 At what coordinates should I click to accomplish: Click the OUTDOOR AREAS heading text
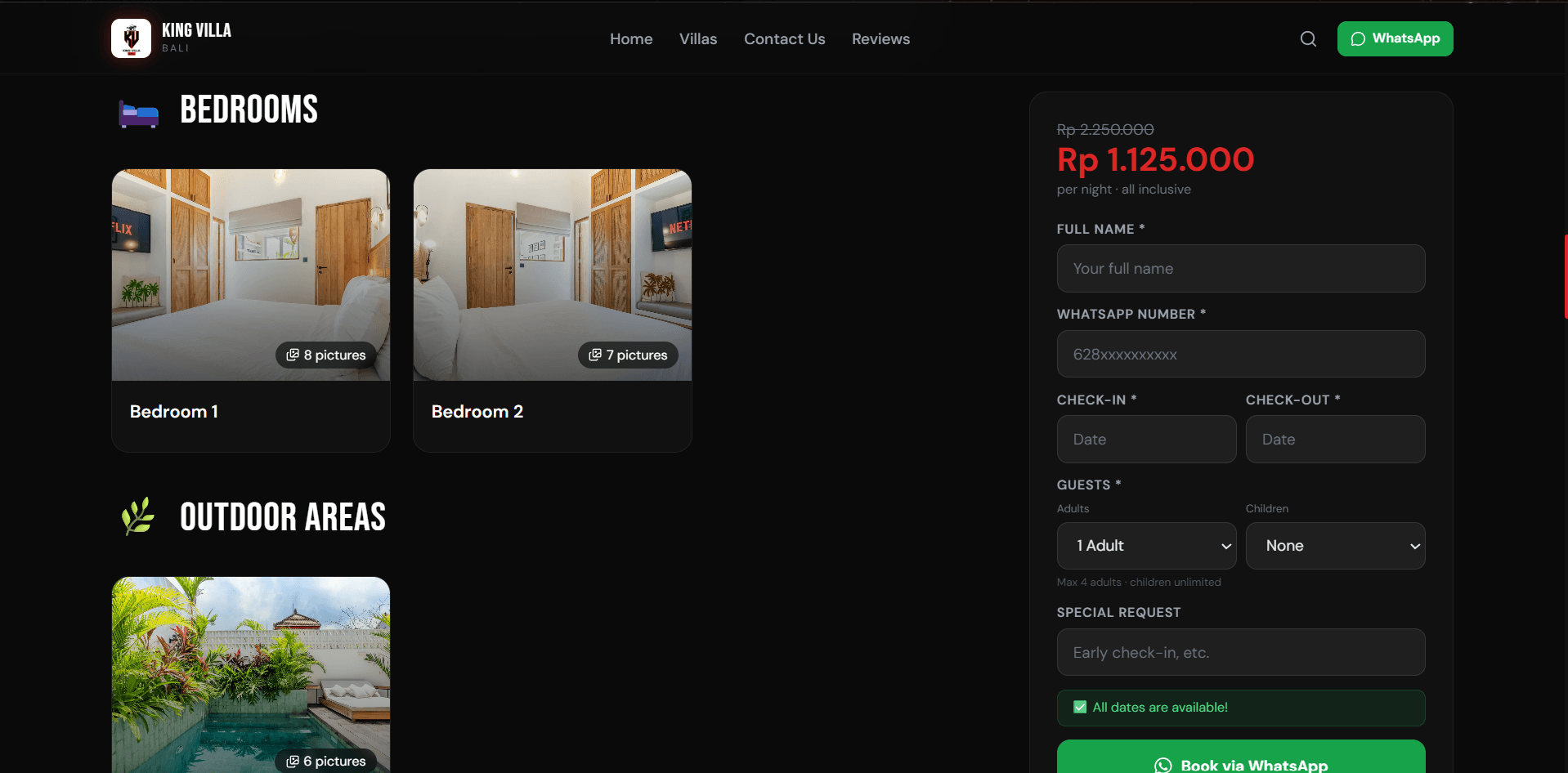(283, 517)
